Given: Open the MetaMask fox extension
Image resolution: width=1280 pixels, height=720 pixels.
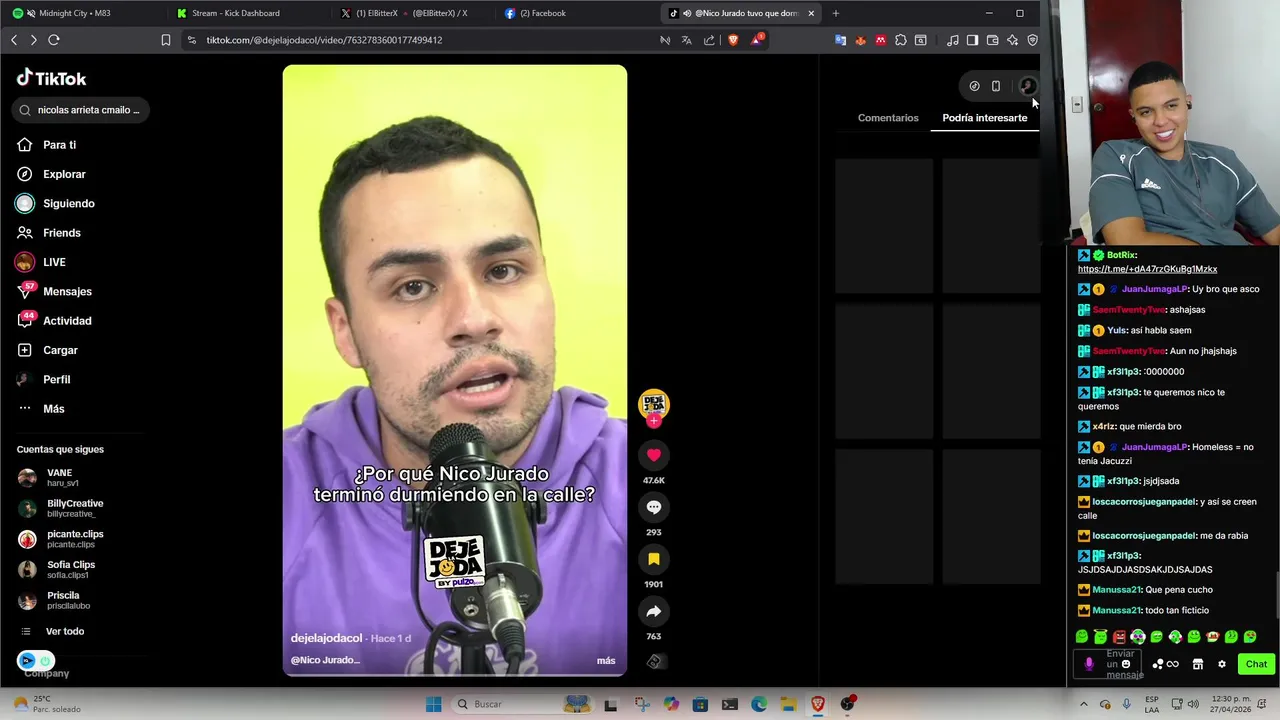Looking at the screenshot, I should click(x=860, y=40).
